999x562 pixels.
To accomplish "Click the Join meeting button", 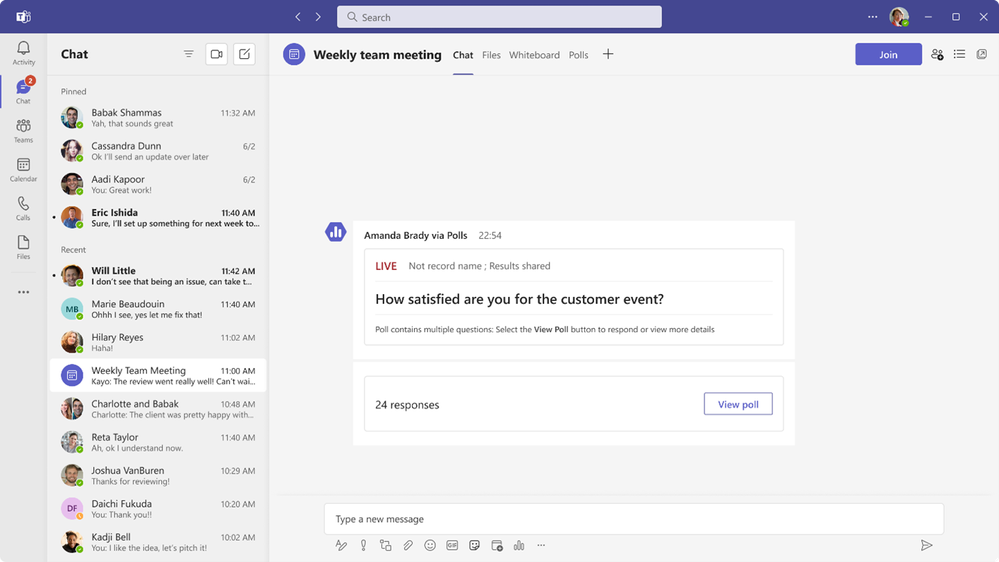I will pos(888,55).
